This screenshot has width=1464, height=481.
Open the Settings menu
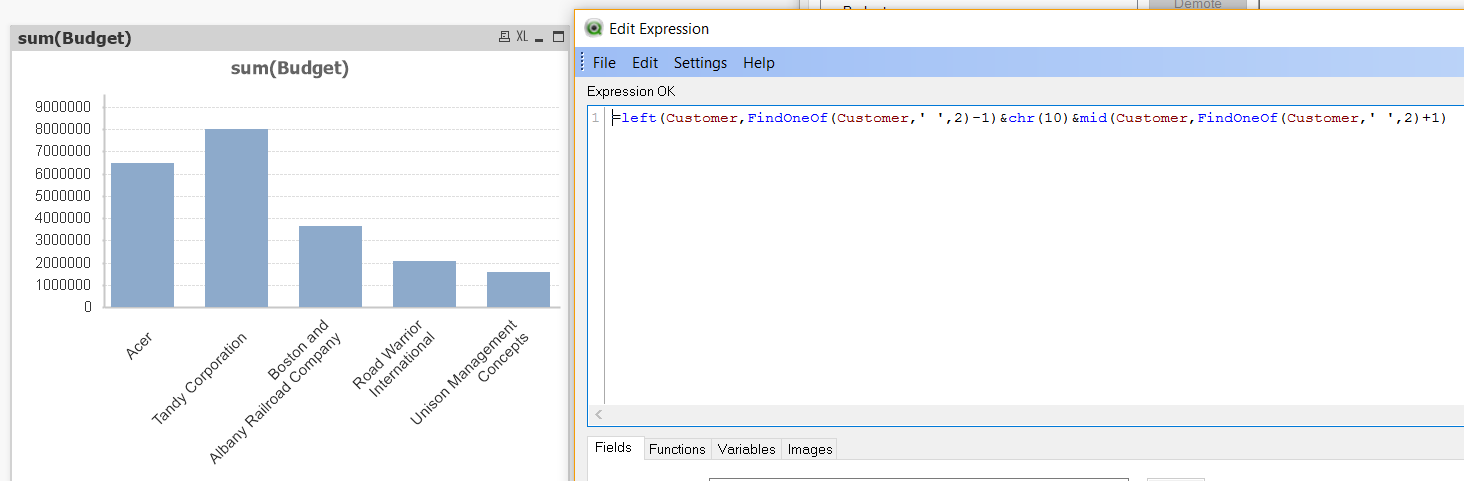tap(700, 63)
